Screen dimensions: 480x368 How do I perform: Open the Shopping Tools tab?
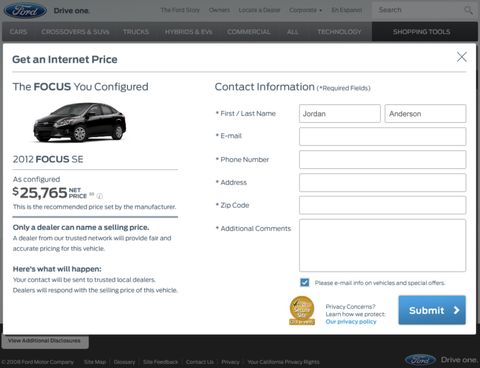424,32
